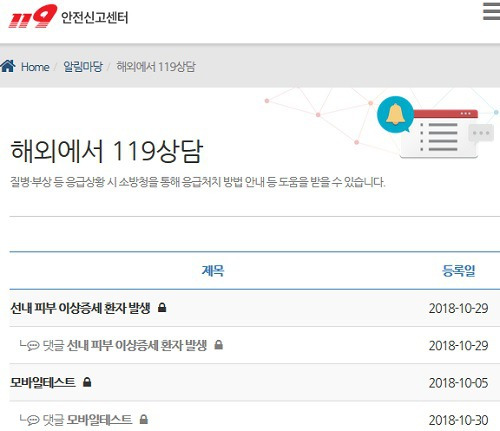Open post 선내 피부 이상증세 환자 발생
This screenshot has height=431, width=500.
point(80,308)
